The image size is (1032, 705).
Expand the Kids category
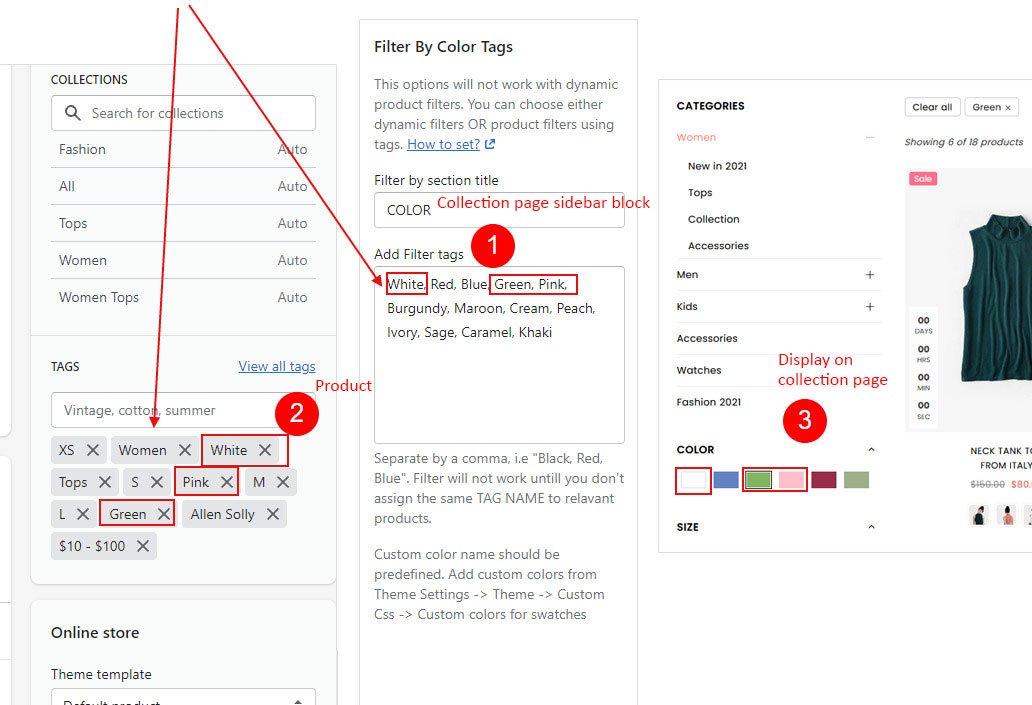pos(870,307)
